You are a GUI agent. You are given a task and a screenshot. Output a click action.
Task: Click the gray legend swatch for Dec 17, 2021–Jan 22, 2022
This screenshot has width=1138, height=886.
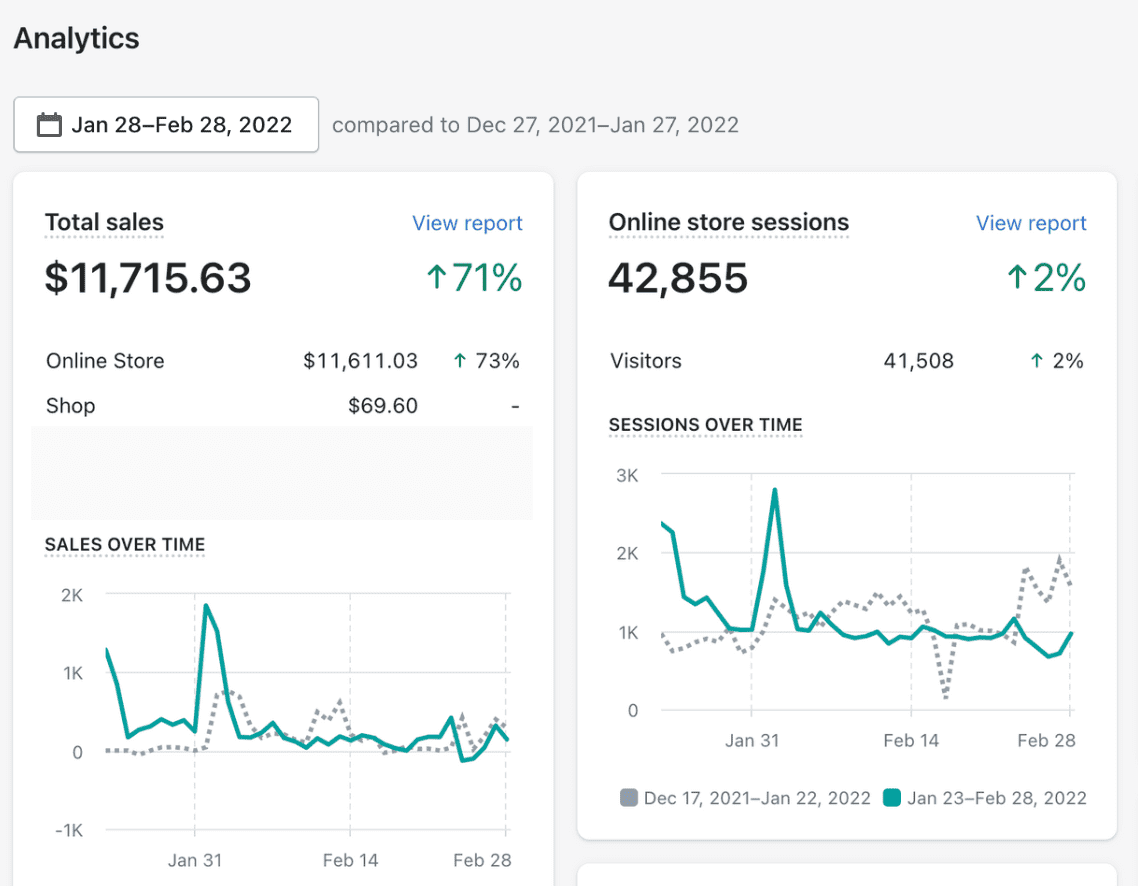click(629, 798)
